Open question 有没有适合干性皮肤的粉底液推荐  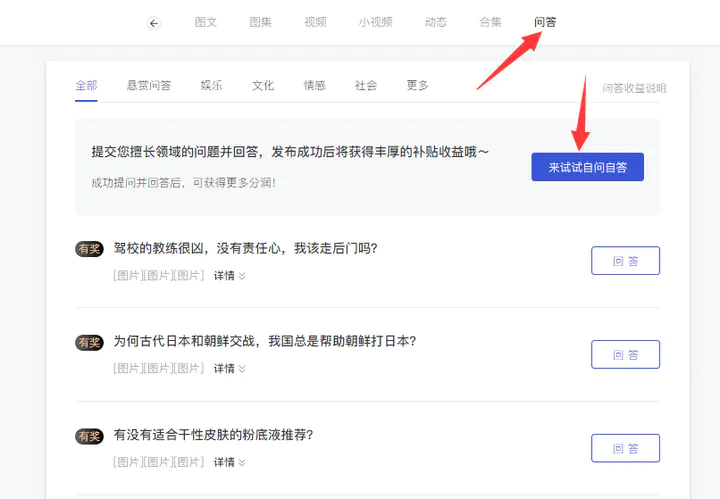point(214,435)
